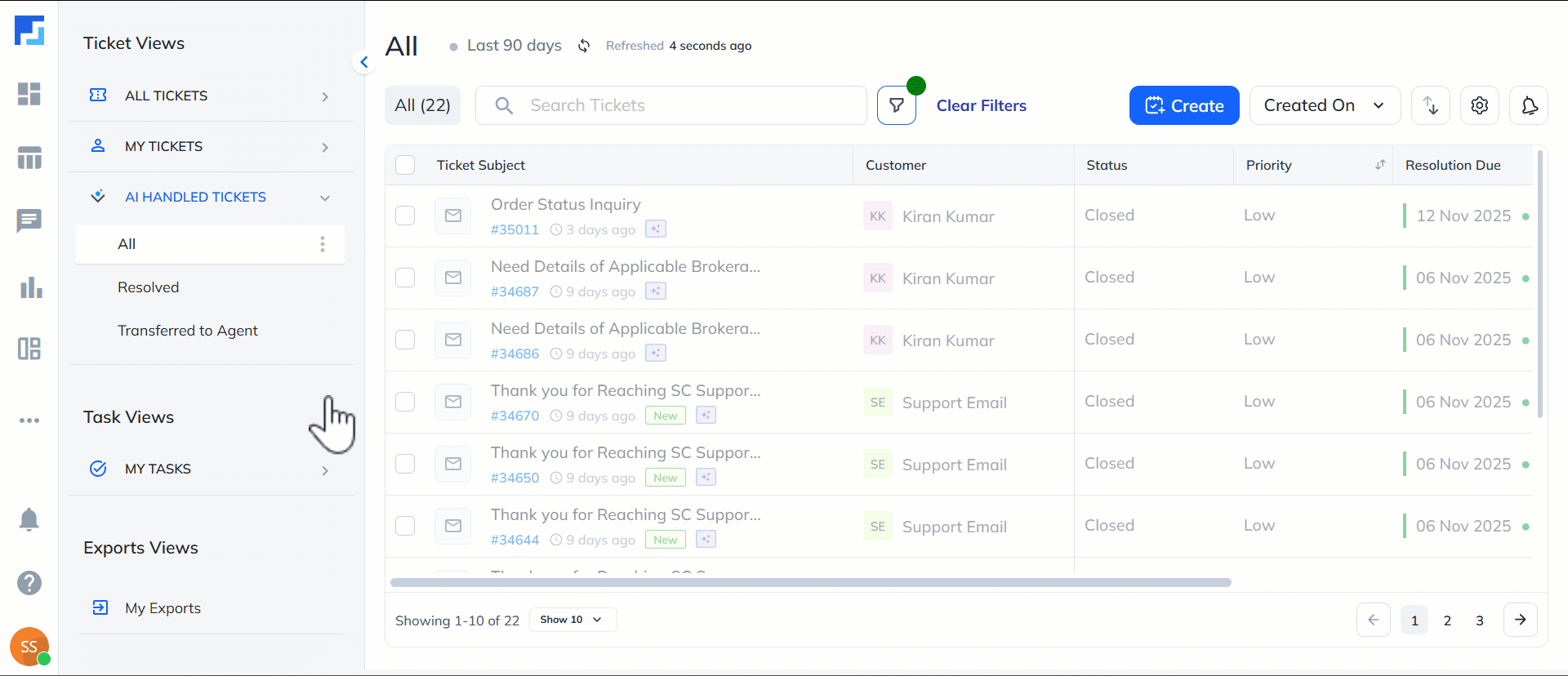Open the tickets table icon in left rail
1568x676 pixels.
tap(29, 158)
